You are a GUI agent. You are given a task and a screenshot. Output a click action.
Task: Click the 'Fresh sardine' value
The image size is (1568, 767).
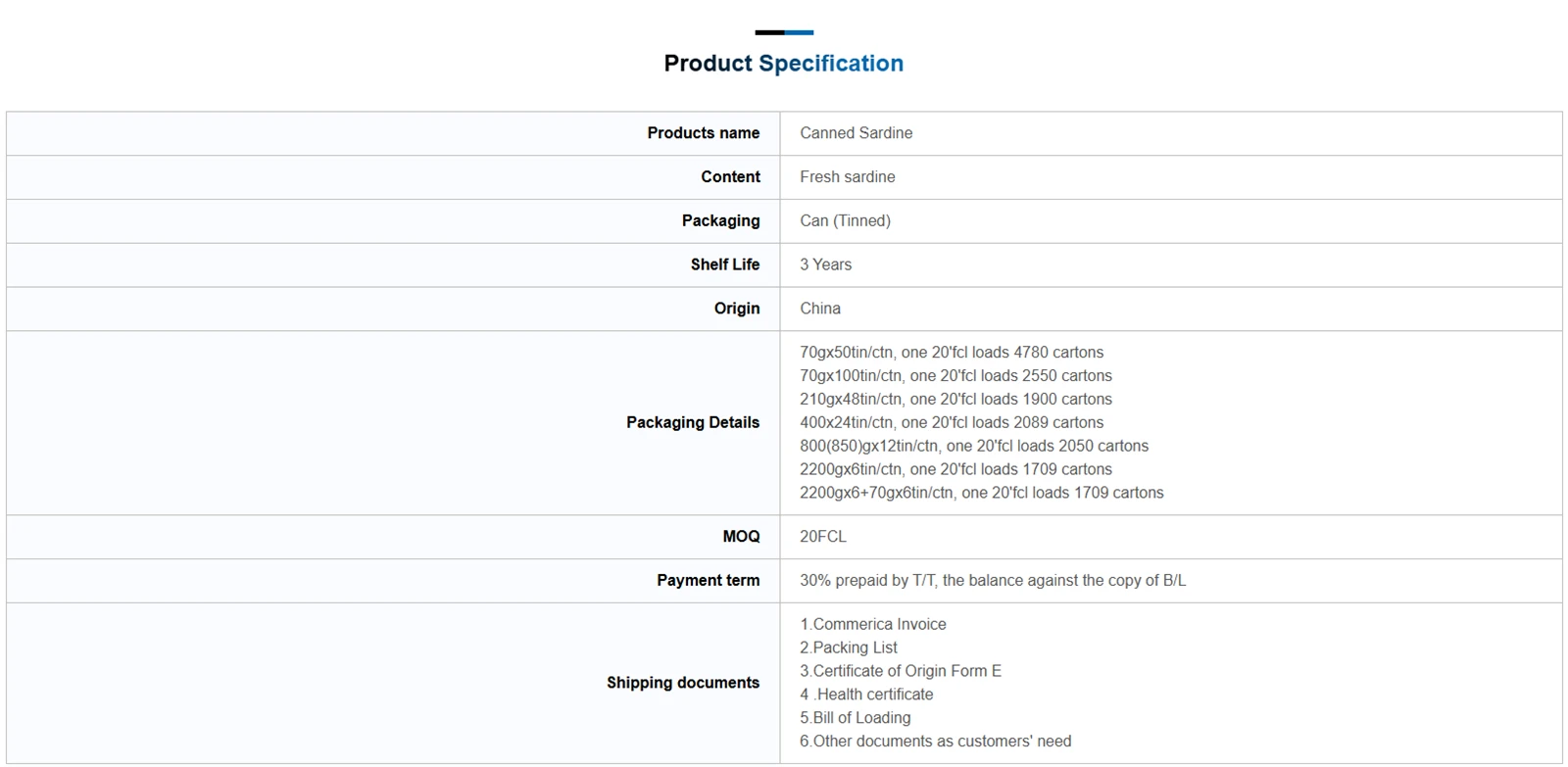pyautogui.click(x=848, y=177)
